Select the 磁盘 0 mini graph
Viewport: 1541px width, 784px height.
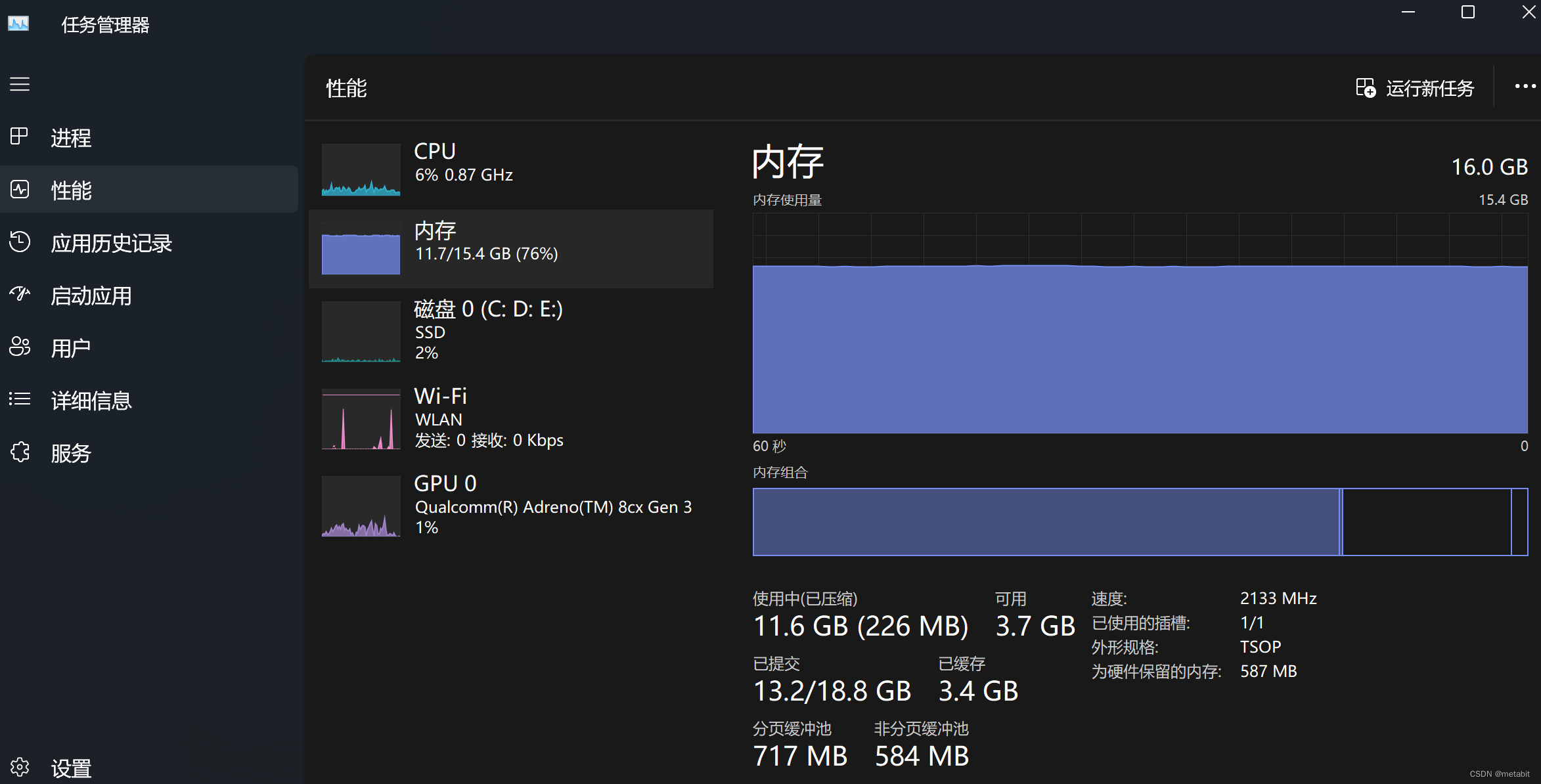pyautogui.click(x=361, y=332)
